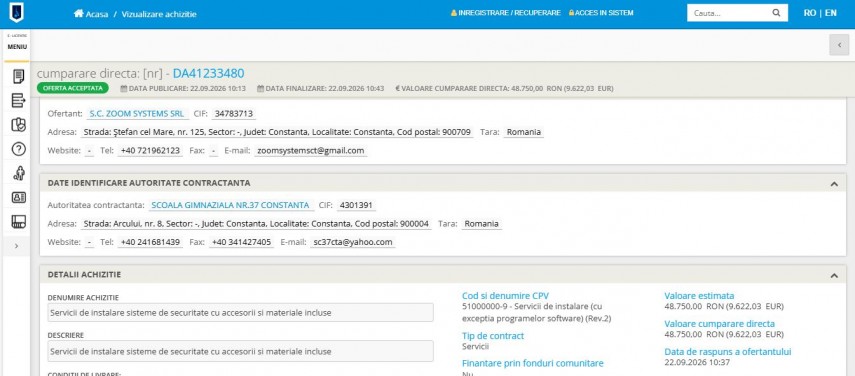Collapse the Detalii Achizitie section
The image size is (855, 376).
point(834,276)
